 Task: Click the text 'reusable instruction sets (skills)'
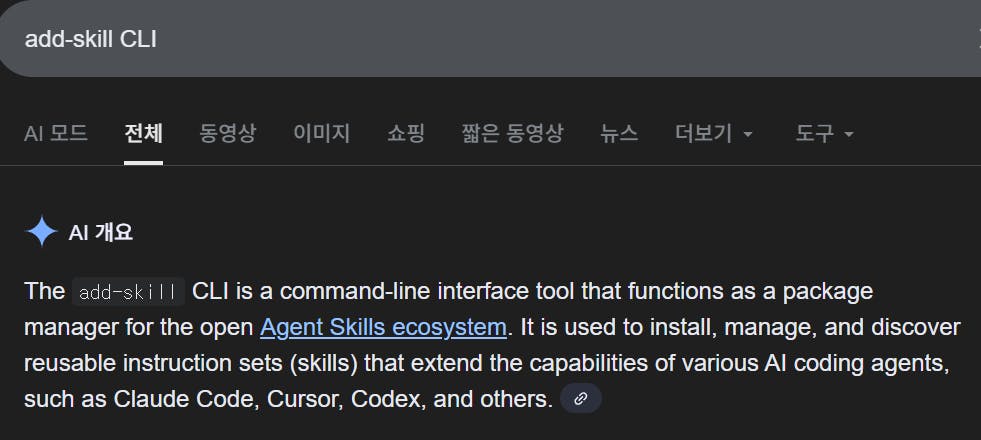[x=191, y=363]
